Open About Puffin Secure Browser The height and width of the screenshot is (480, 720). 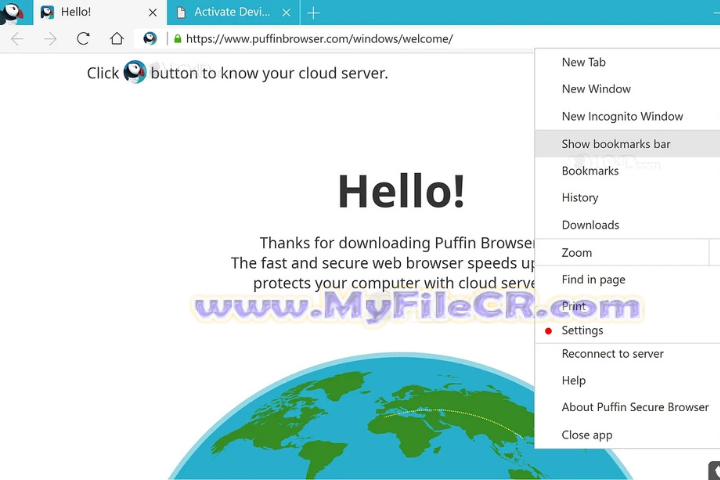click(627, 407)
